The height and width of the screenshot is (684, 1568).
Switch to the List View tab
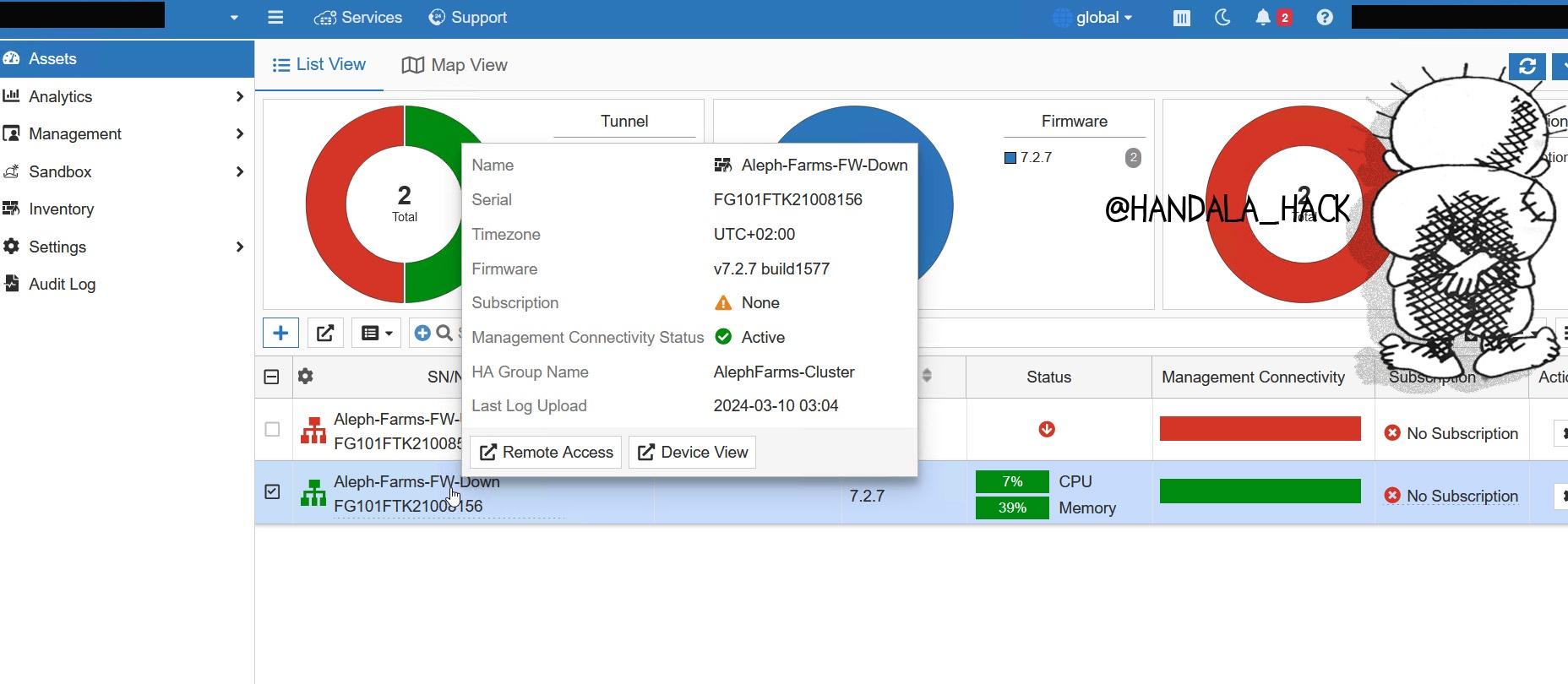(319, 65)
